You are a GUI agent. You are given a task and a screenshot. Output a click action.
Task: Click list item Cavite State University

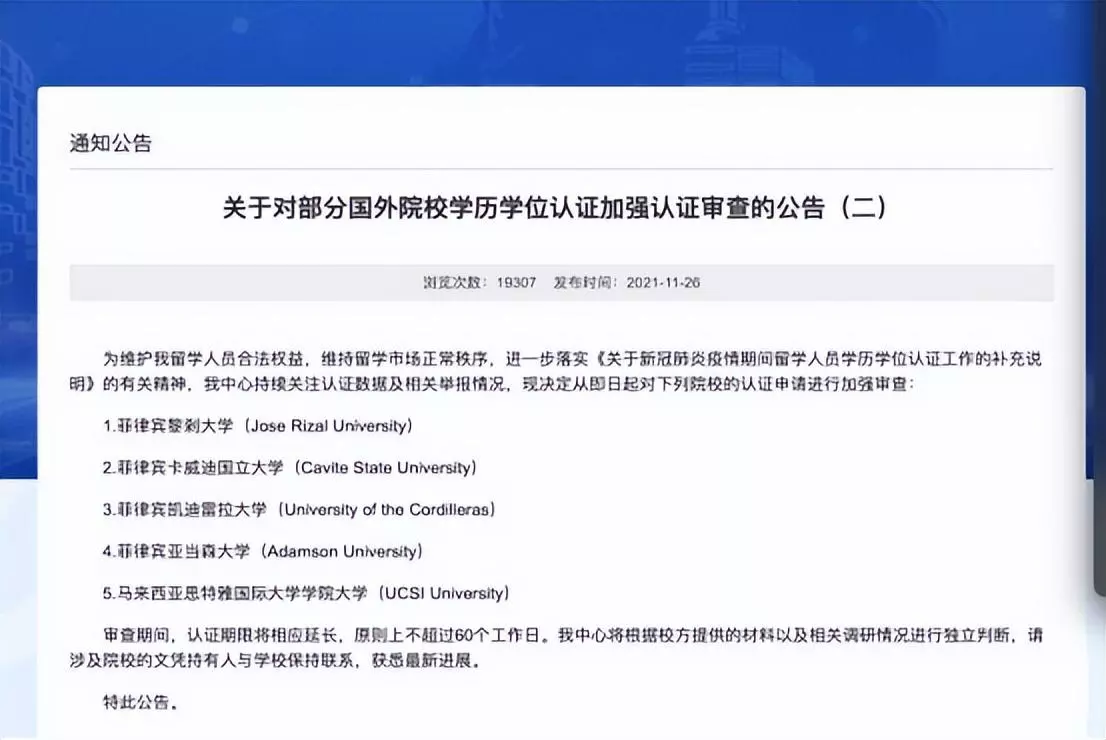[289, 468]
